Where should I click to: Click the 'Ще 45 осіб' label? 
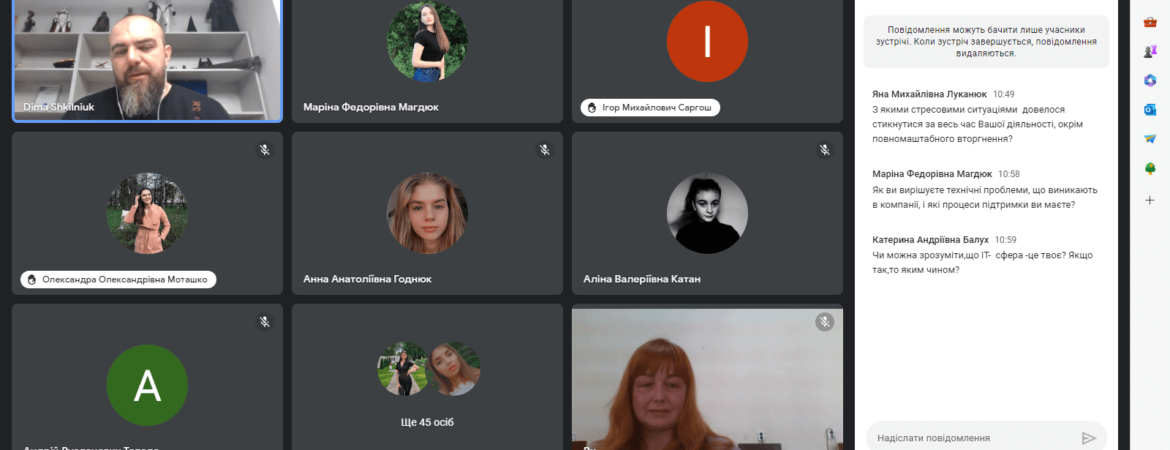tap(428, 422)
